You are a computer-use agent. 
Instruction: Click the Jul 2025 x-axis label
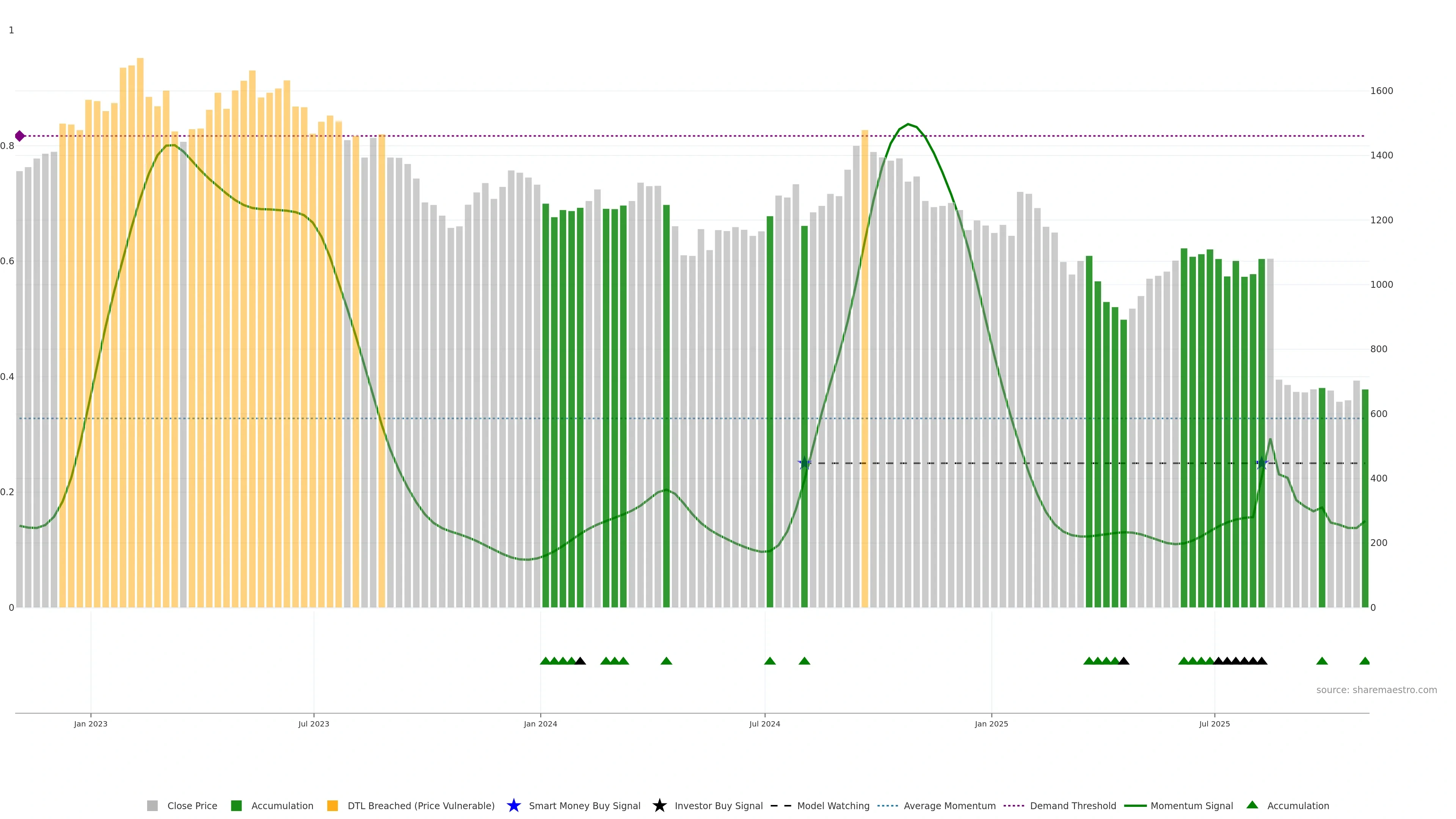pos(1214,723)
